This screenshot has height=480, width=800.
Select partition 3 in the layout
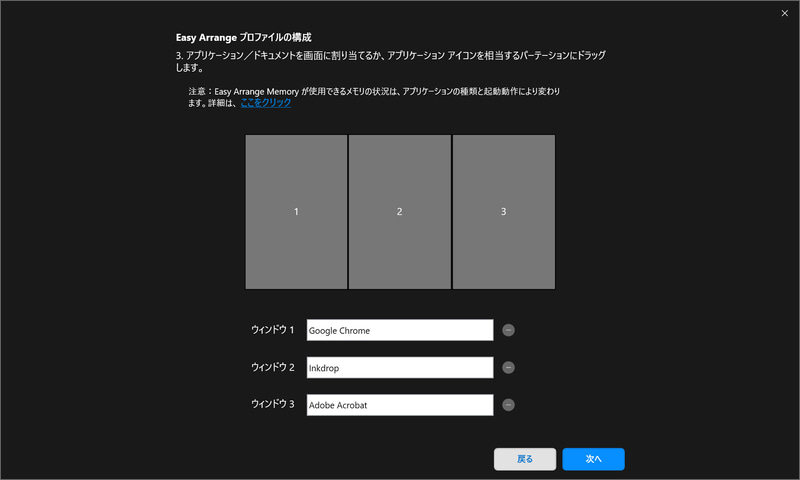click(x=504, y=212)
